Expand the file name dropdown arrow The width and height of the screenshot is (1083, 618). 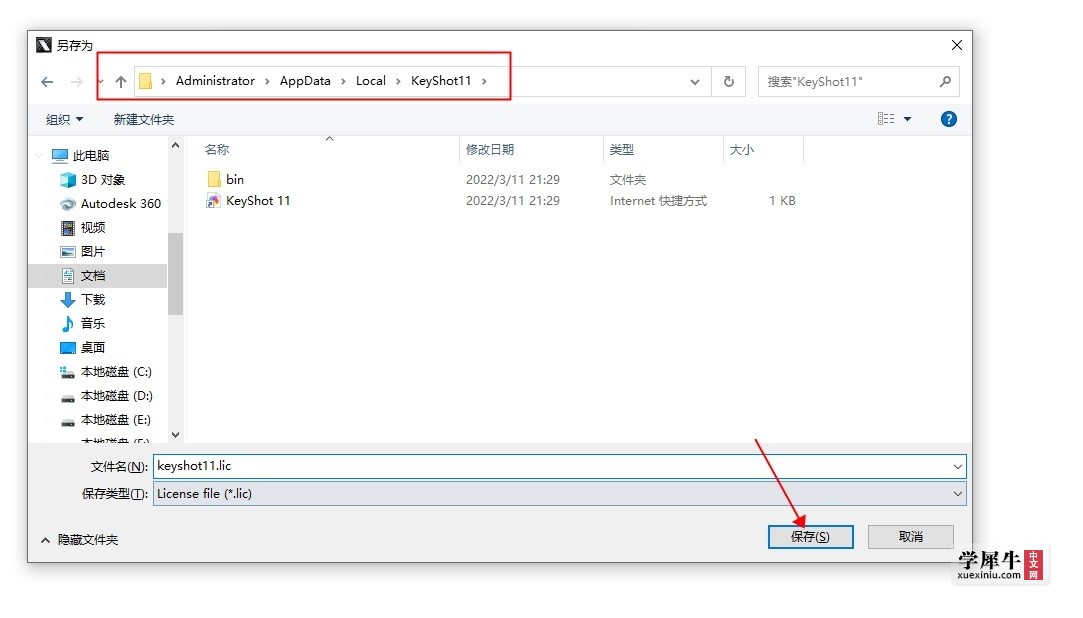point(957,467)
